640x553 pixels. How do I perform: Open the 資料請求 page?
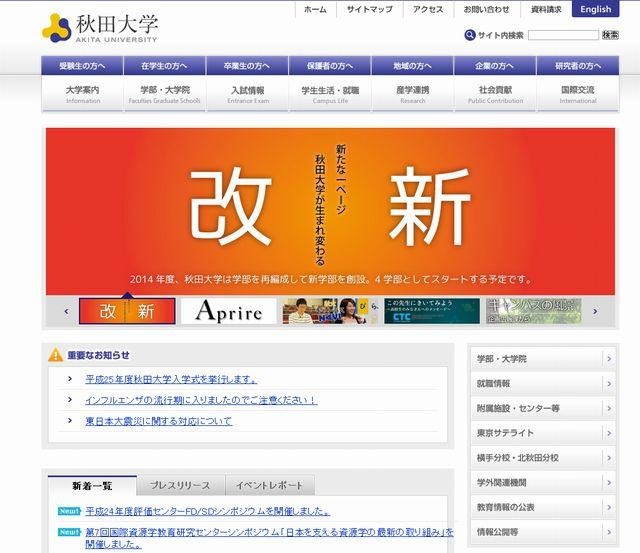pos(546,9)
